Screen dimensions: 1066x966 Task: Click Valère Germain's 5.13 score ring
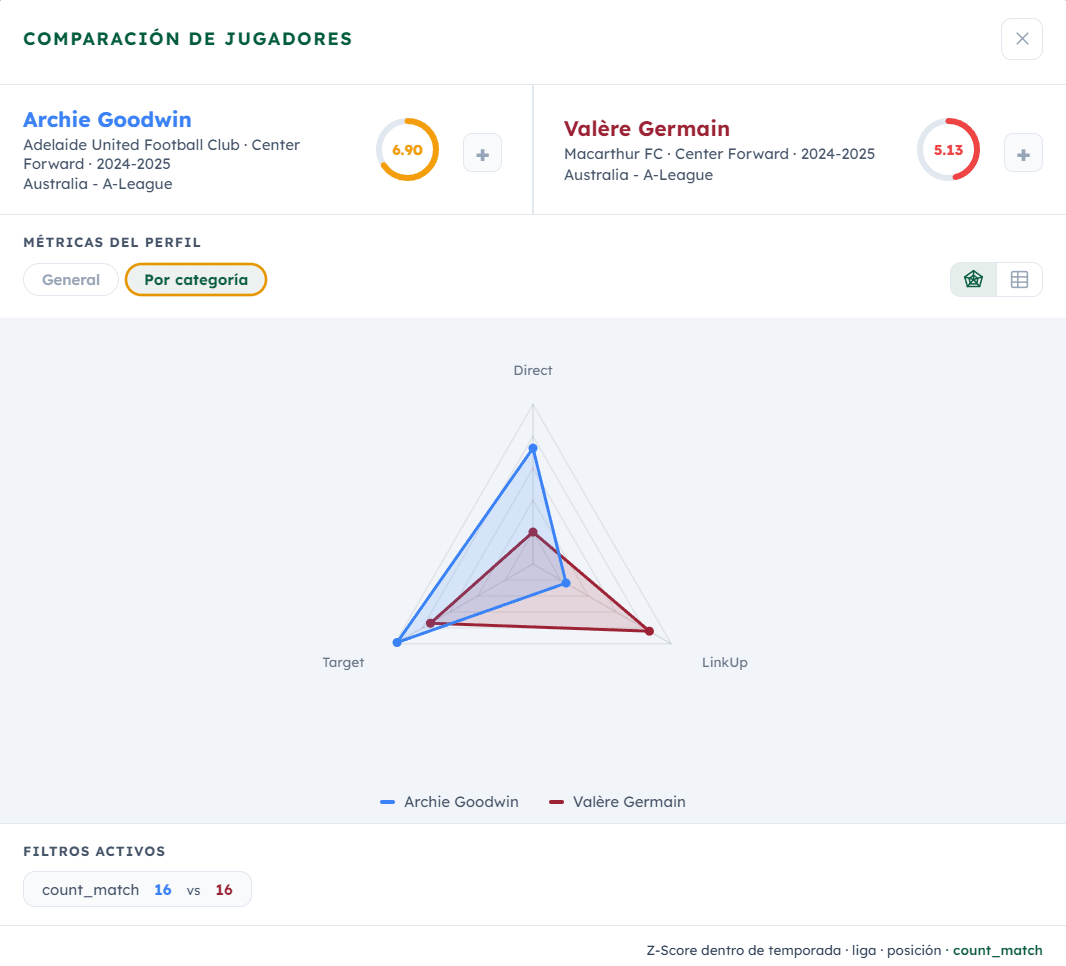(948, 150)
